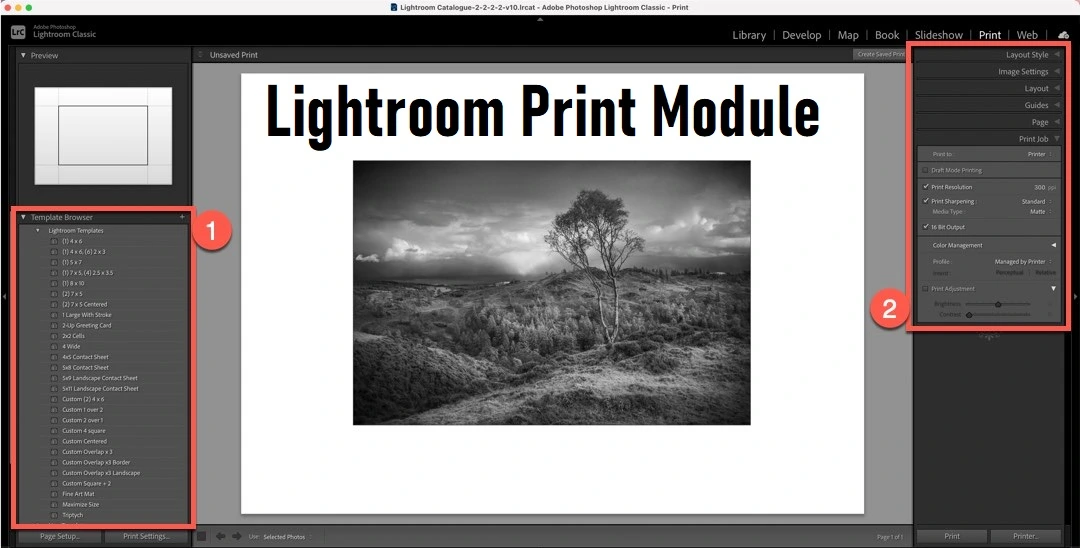
Task: Switch to the Web module
Action: 1027,35
